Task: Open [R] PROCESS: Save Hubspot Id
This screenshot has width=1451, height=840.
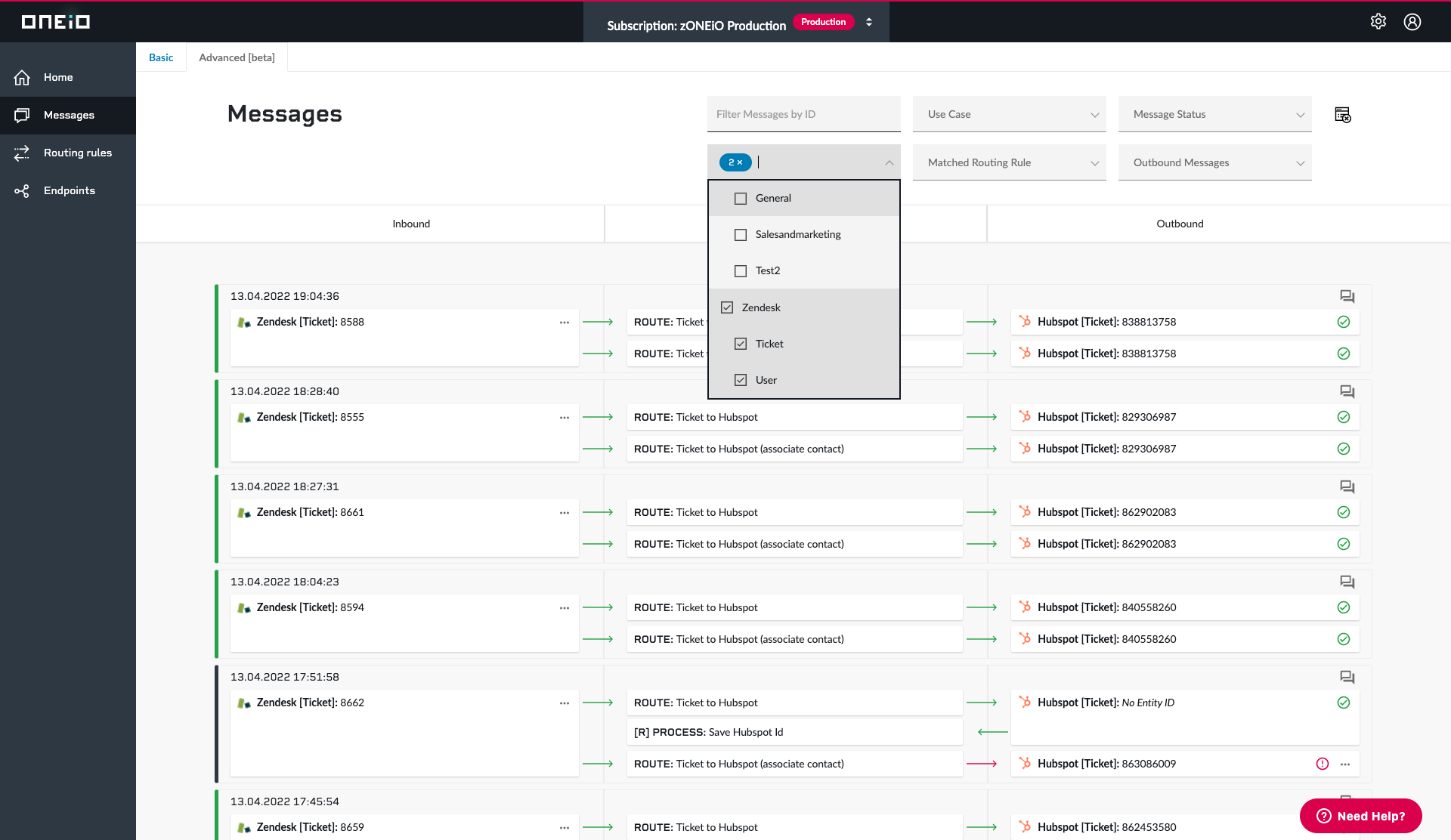Action: [794, 732]
